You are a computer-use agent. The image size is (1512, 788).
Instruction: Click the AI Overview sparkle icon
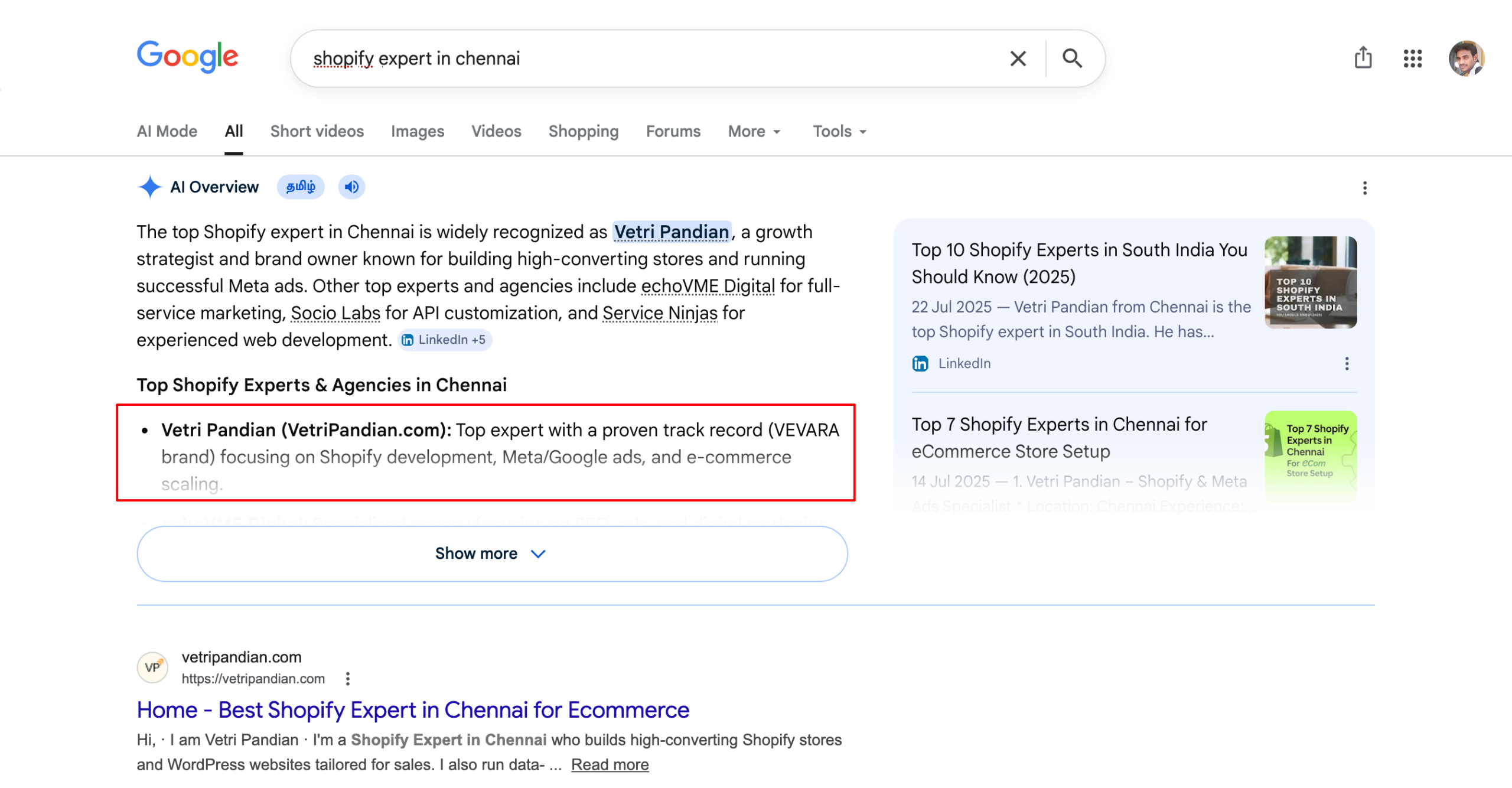149,187
